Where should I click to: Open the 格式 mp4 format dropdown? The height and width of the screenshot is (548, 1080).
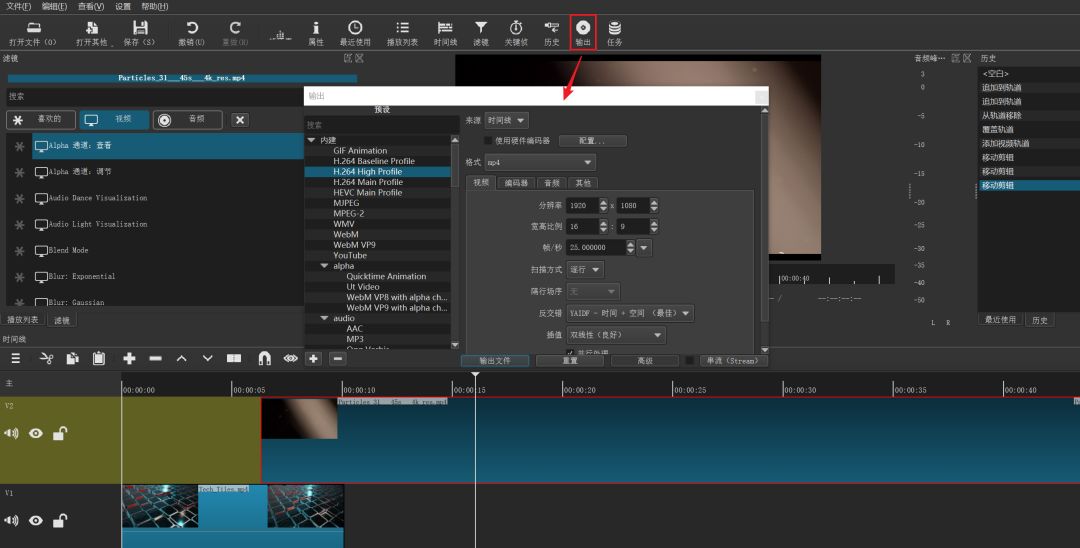tap(540, 162)
